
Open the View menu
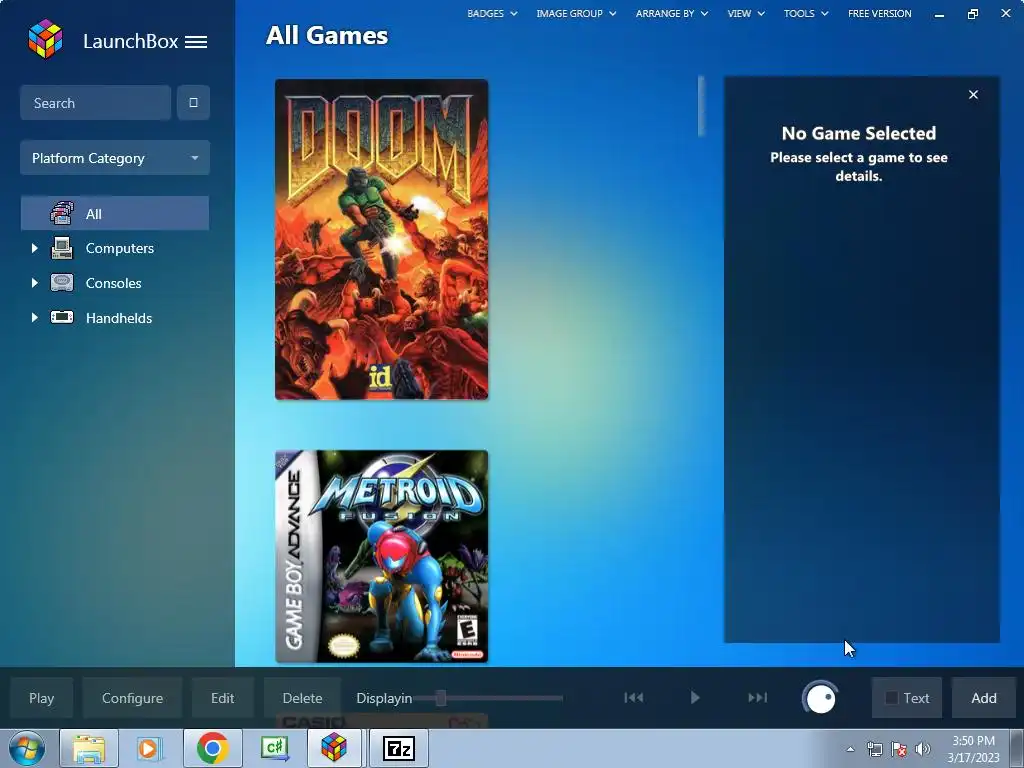746,13
